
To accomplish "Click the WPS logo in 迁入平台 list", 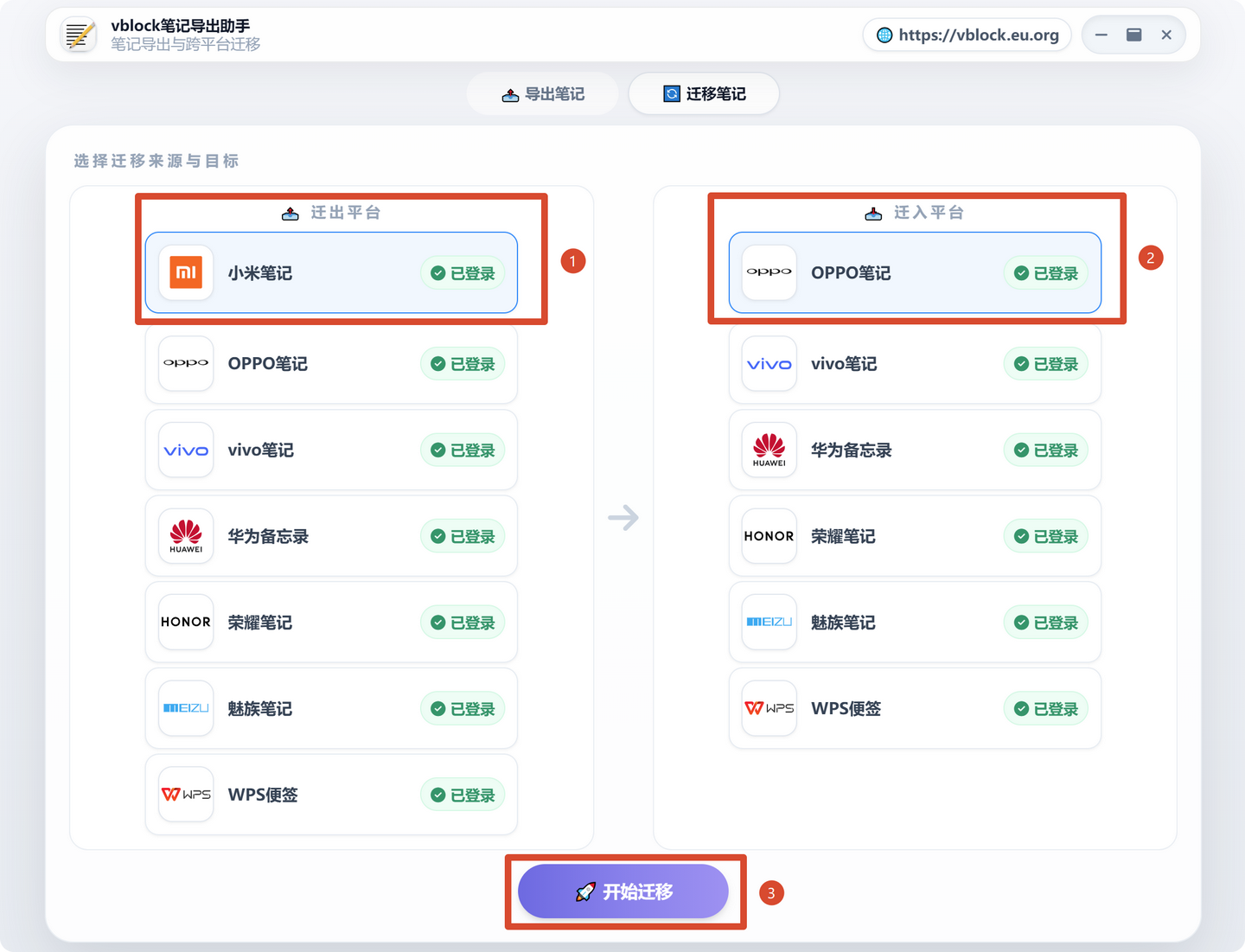I will click(769, 708).
